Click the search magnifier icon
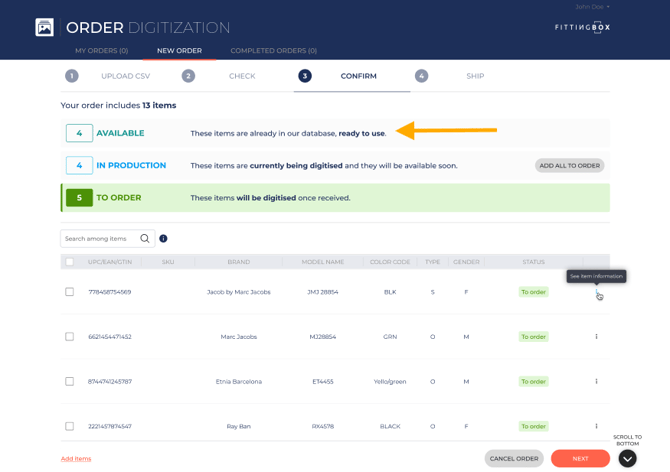Screen dimensions: 670x472 click(x=145, y=239)
